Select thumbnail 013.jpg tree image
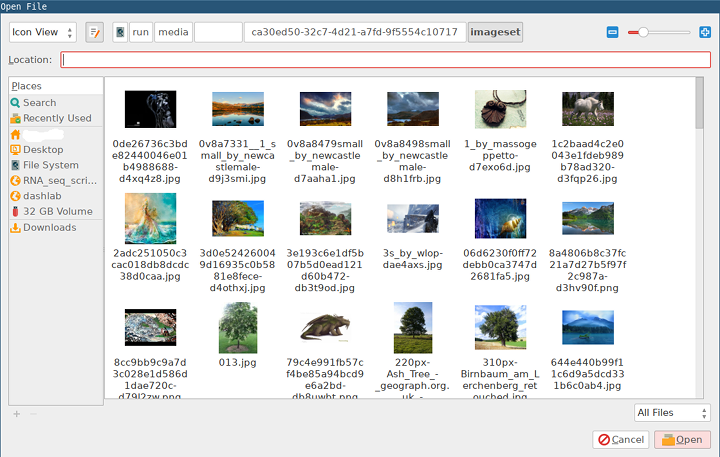720x457 pixels. pos(238,327)
